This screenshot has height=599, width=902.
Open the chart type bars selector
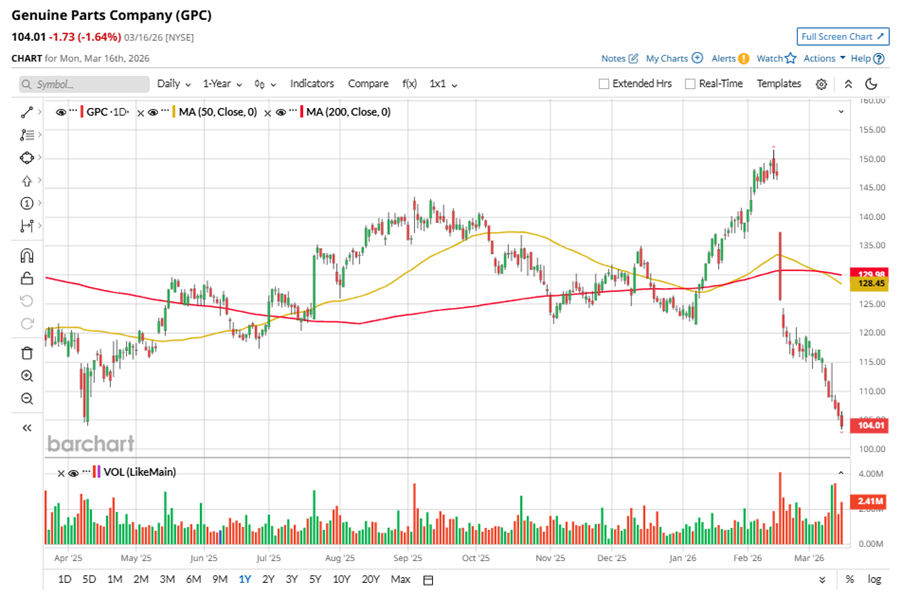tap(265, 84)
